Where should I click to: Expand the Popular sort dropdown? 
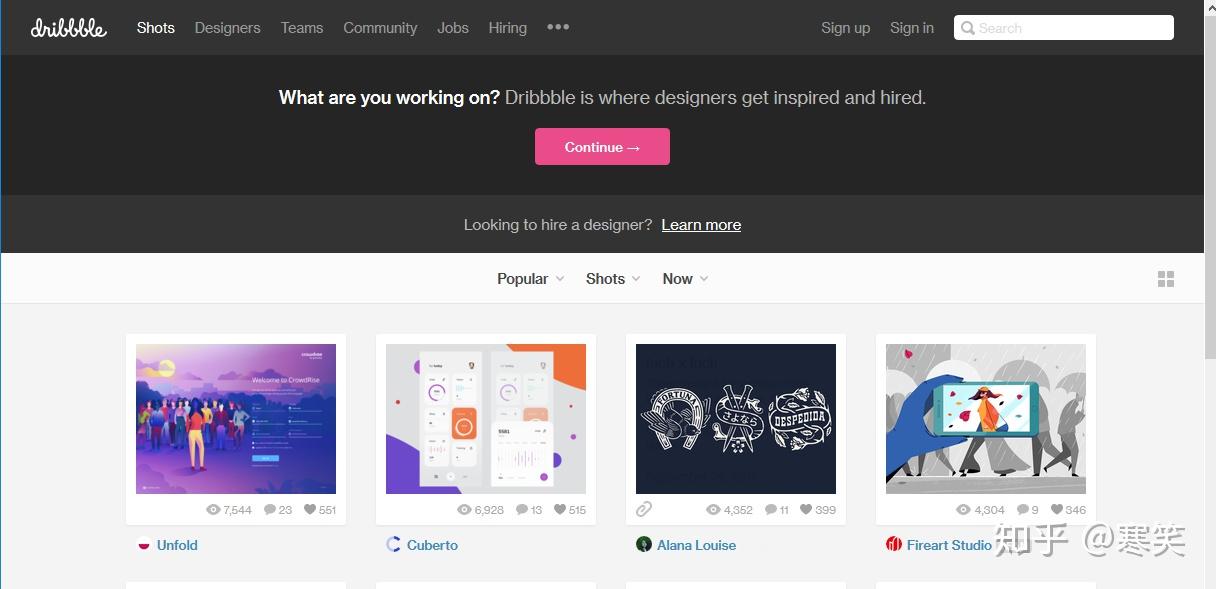(x=530, y=279)
